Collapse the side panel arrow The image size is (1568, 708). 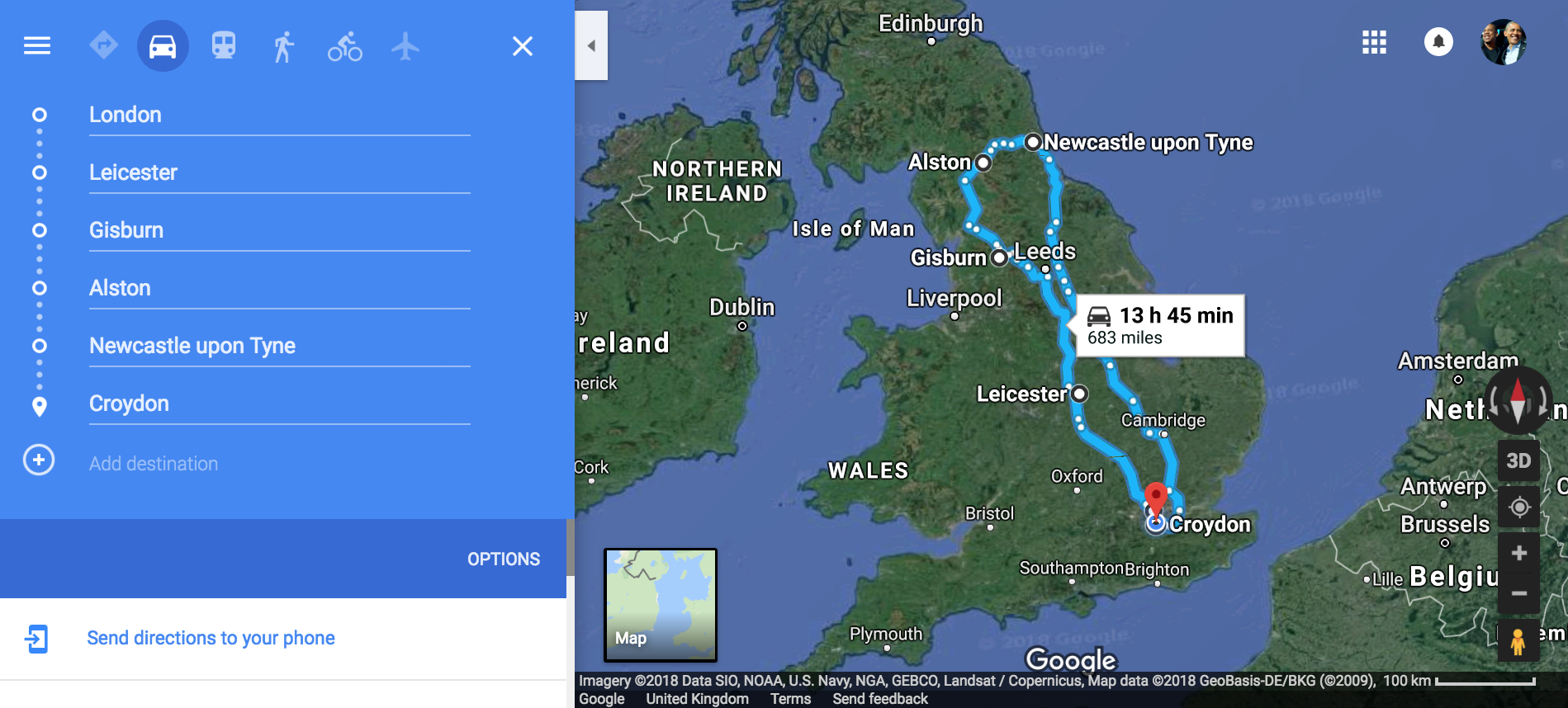click(591, 45)
